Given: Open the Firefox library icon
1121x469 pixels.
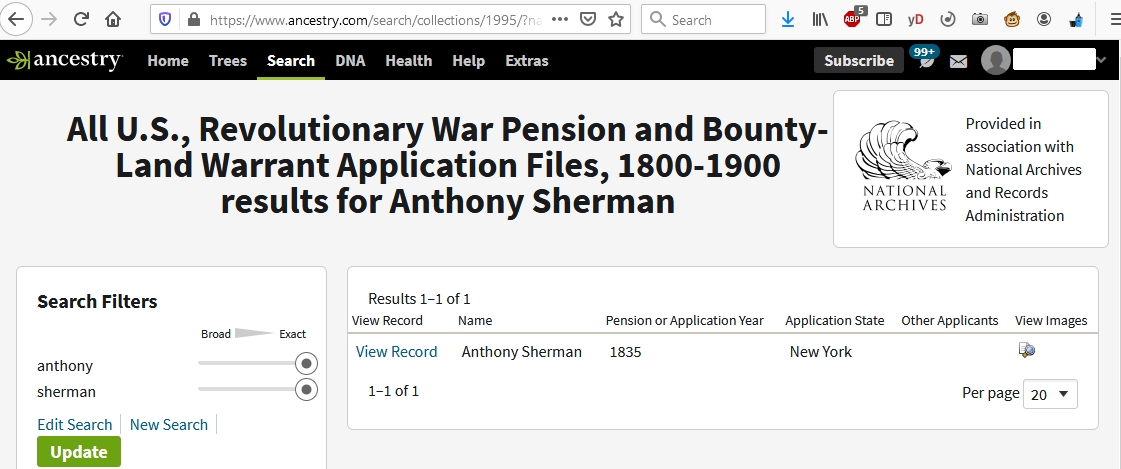Looking at the screenshot, I should tap(820, 19).
